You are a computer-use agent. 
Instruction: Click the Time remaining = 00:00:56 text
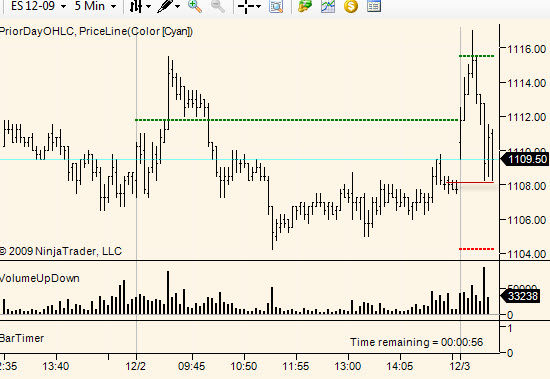(416, 342)
